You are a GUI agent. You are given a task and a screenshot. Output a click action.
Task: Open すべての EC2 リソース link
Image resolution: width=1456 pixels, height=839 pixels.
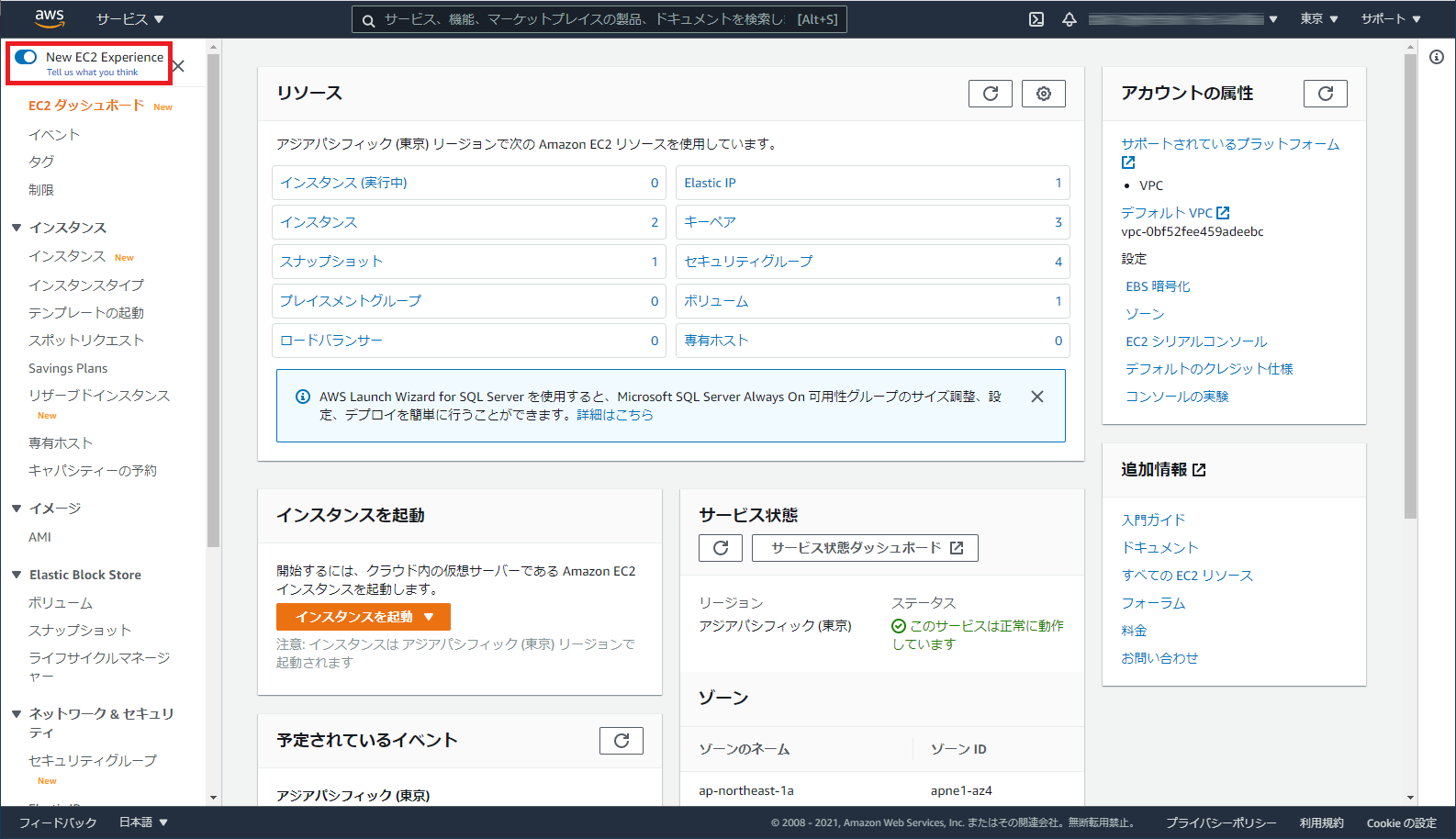[x=1187, y=576]
